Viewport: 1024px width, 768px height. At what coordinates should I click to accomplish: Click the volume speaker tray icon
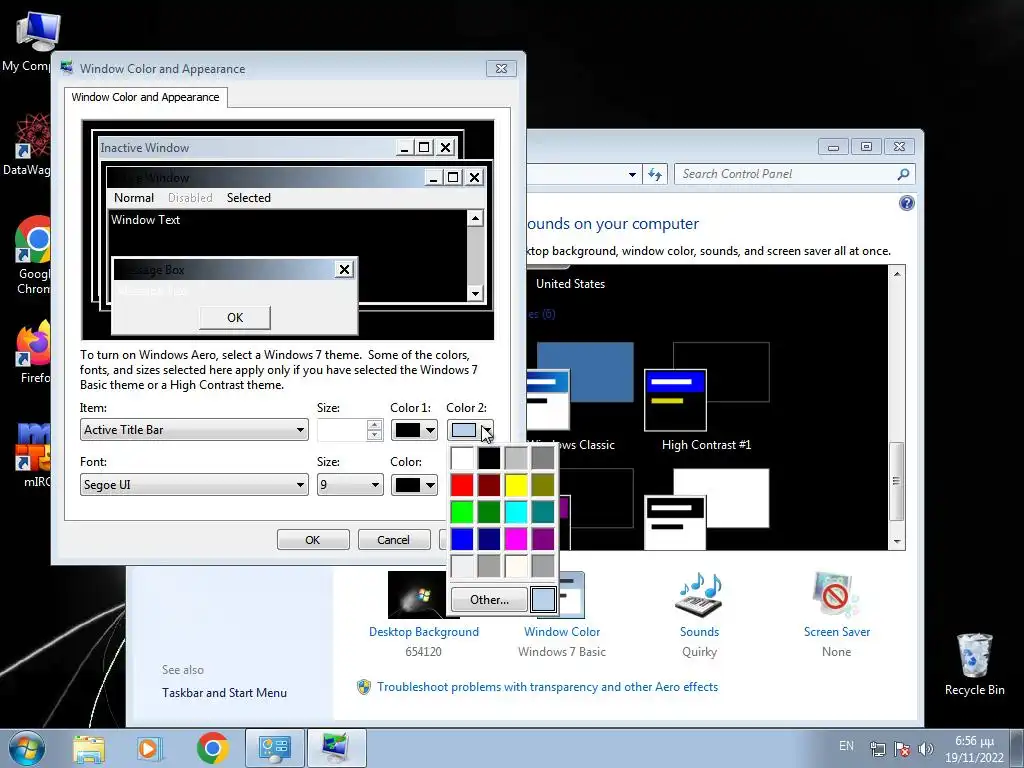tap(925, 749)
